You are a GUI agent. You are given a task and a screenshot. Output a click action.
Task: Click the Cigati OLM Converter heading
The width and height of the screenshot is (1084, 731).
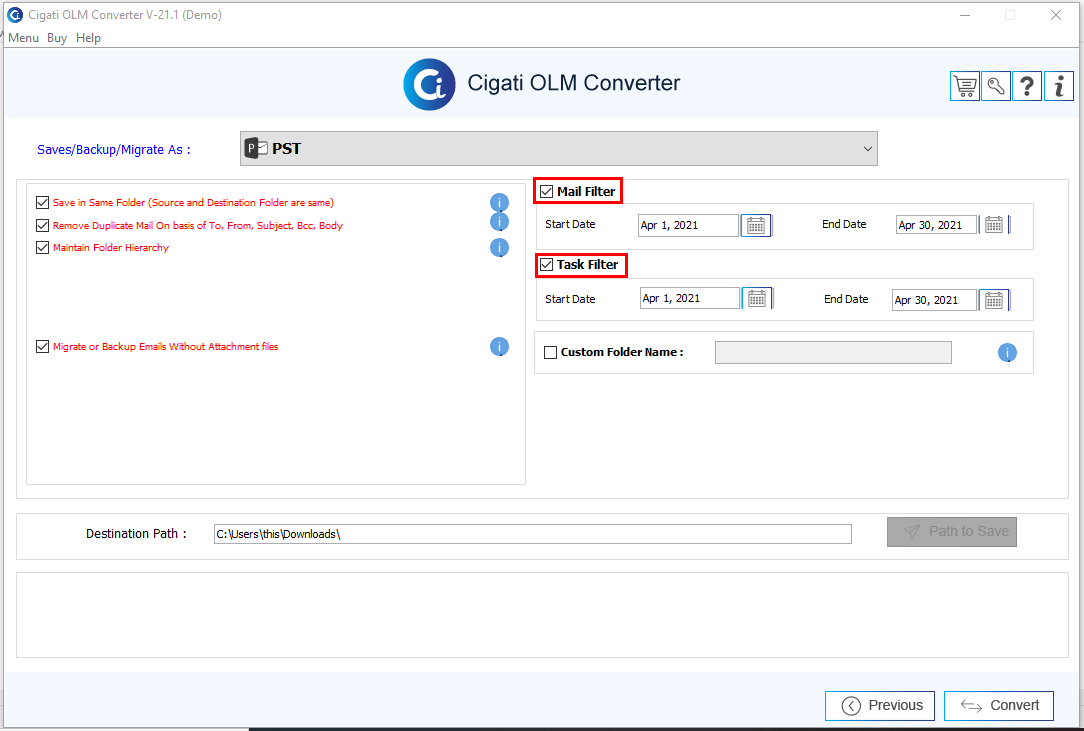tap(574, 83)
